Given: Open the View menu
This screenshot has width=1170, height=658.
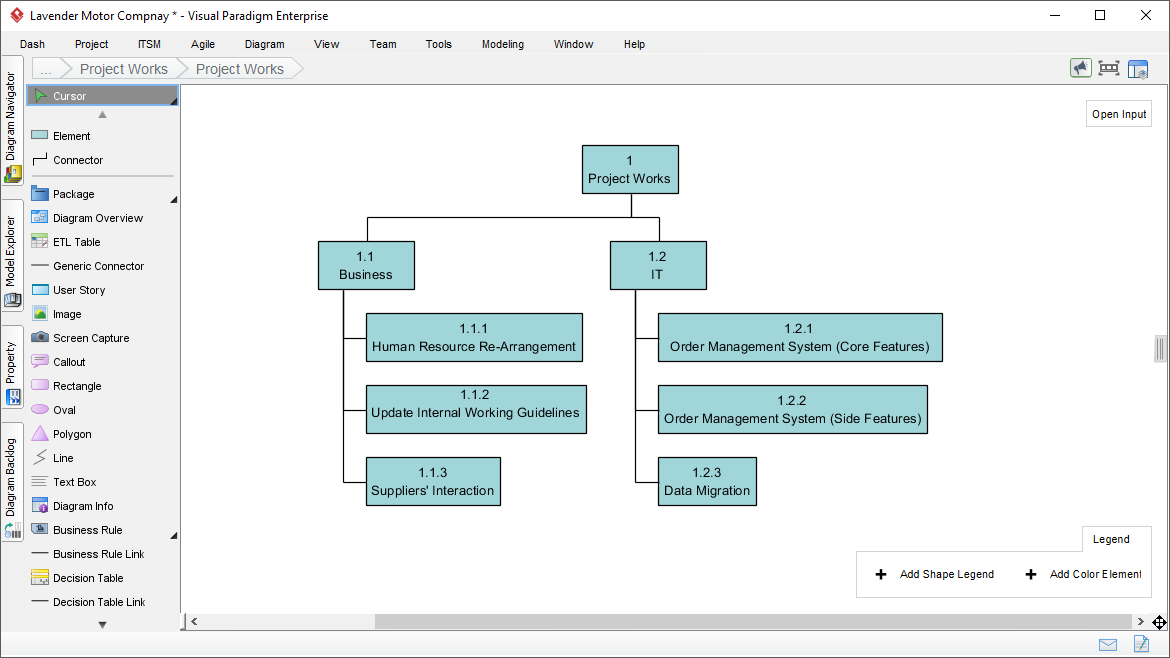Looking at the screenshot, I should [x=326, y=44].
